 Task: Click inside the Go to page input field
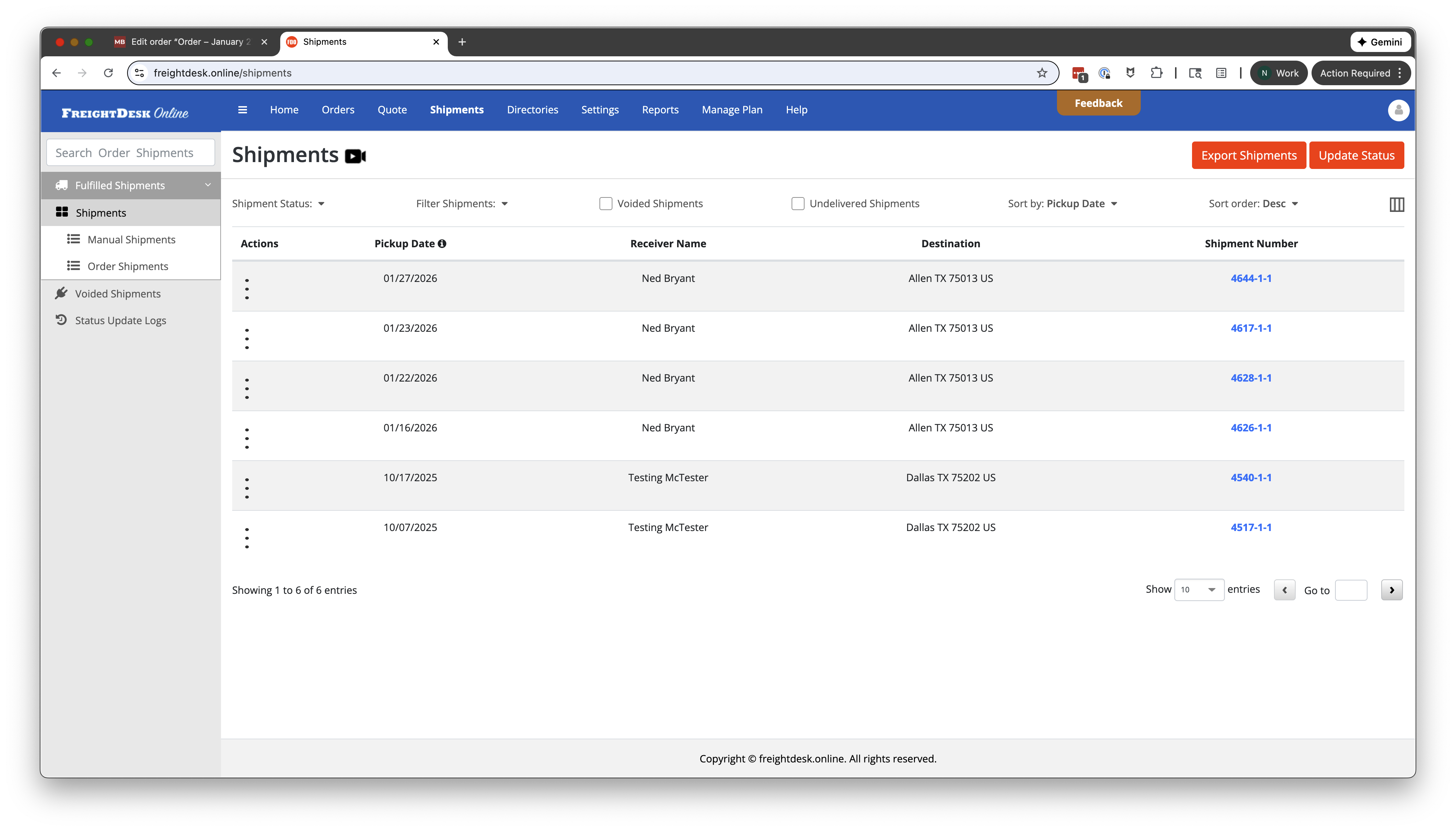click(1352, 589)
